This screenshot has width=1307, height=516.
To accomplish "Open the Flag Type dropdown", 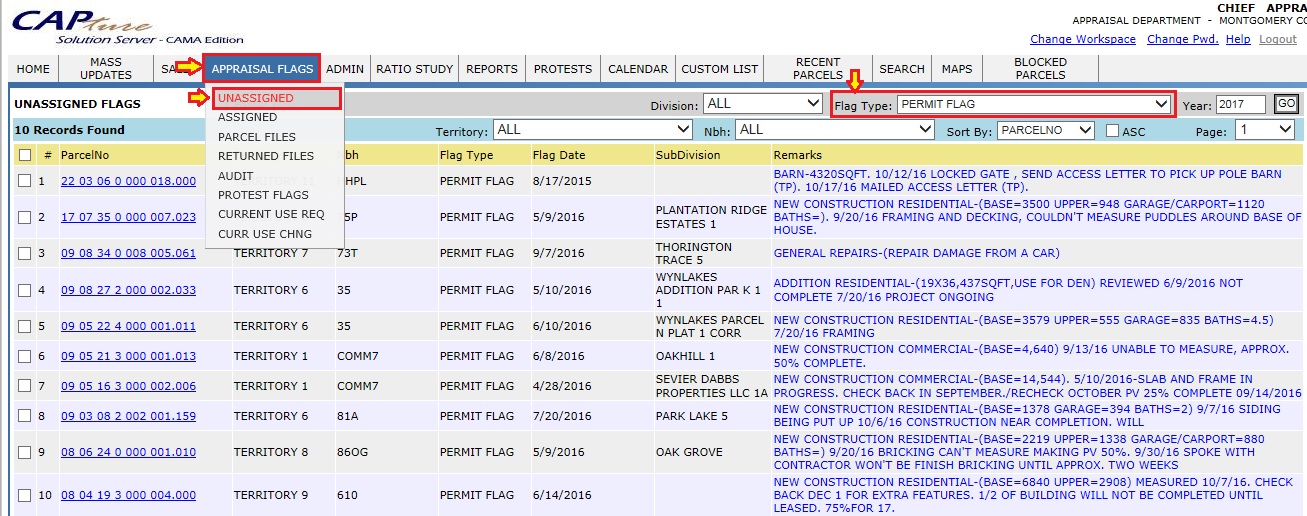I will [x=1033, y=104].
